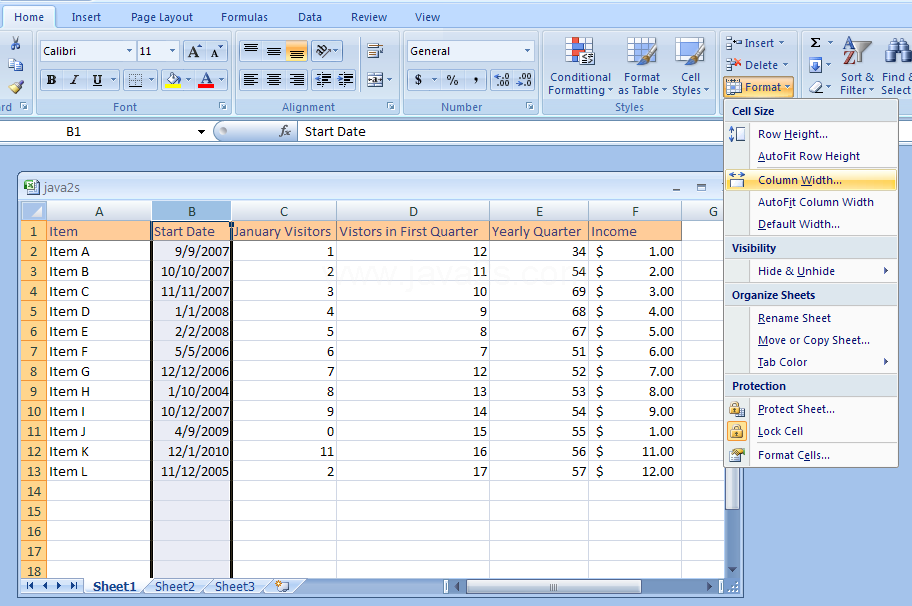Image resolution: width=912 pixels, height=606 pixels.
Task: Click the Copy icon in Clipboard group
Action: pyautogui.click(x=16, y=65)
